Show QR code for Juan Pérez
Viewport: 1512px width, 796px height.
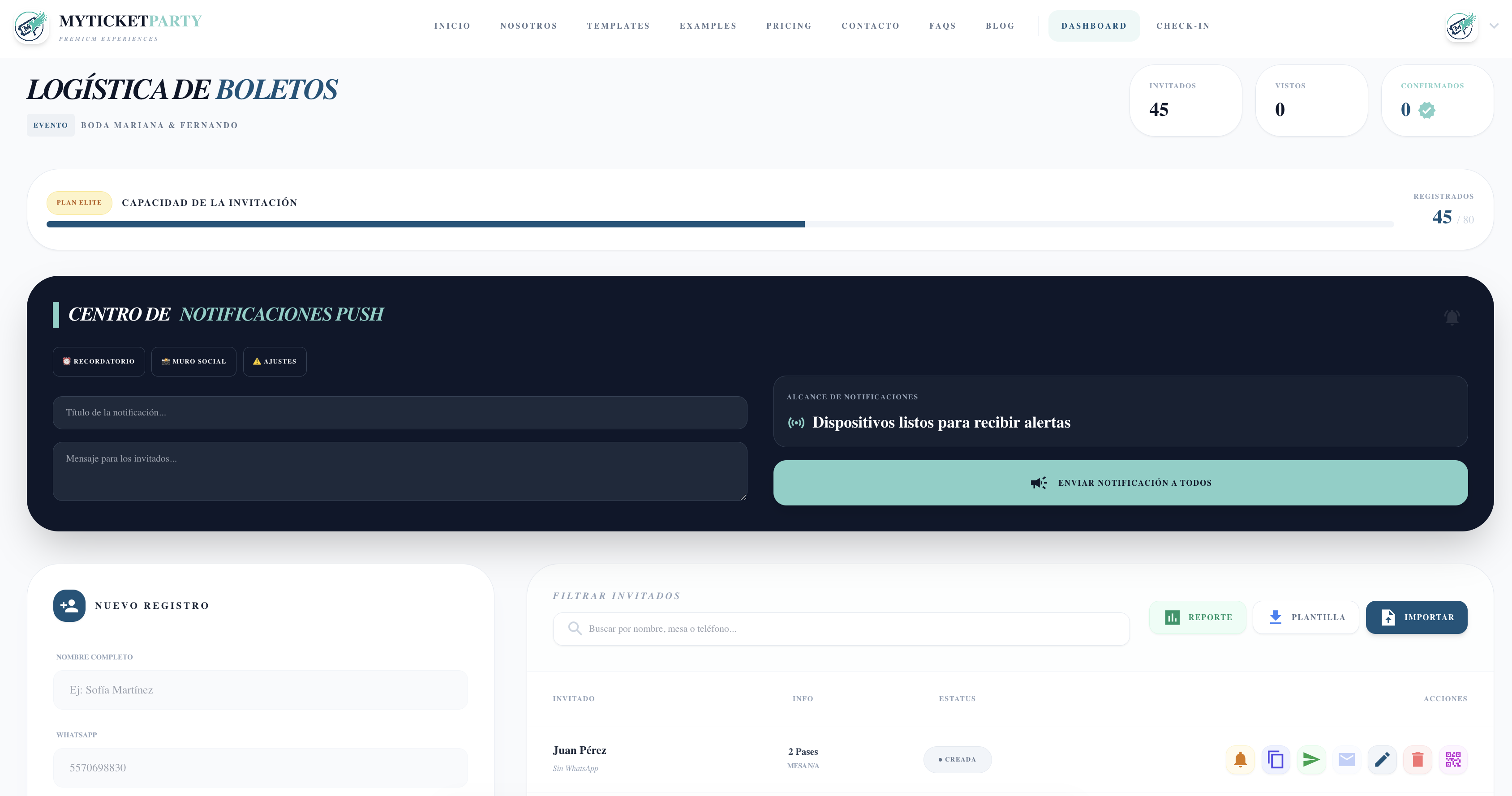click(1453, 760)
